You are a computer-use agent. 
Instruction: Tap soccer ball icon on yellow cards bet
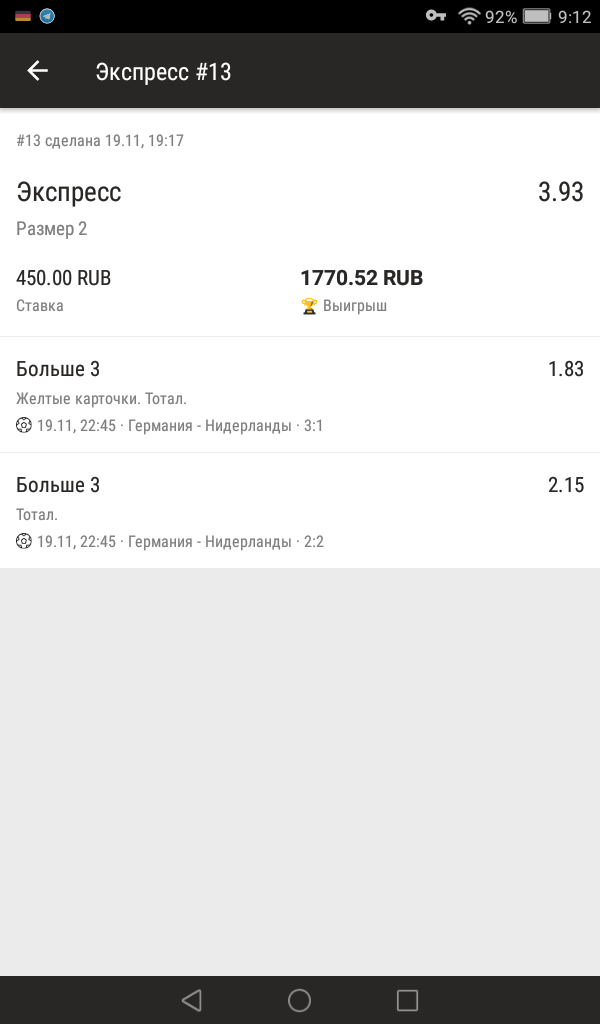[24, 426]
